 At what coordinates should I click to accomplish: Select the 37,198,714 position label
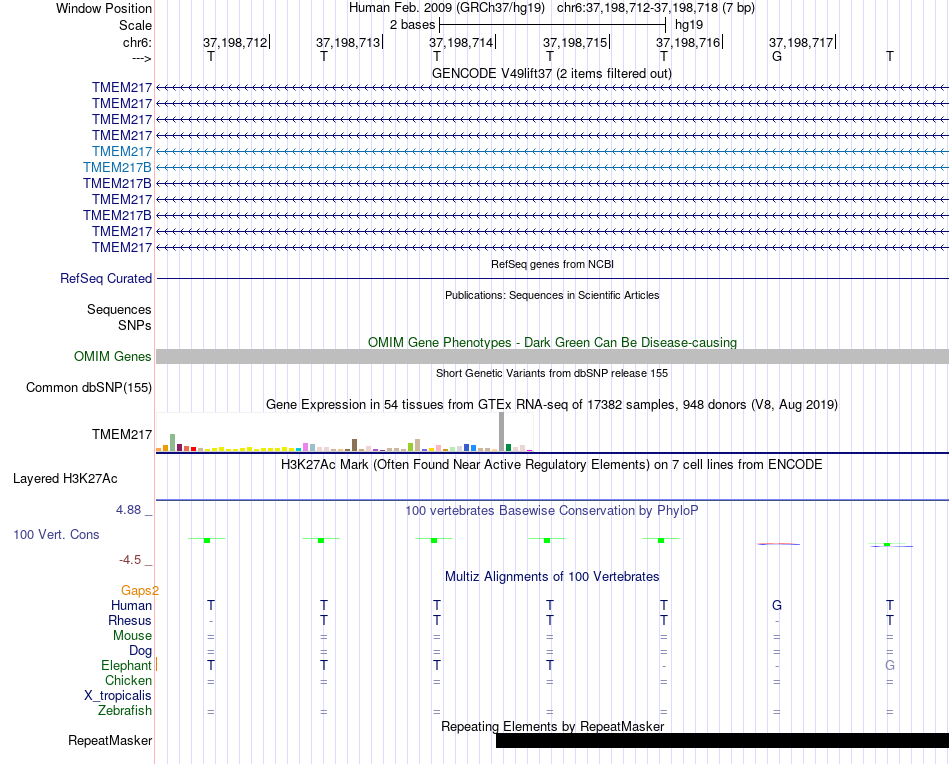(x=461, y=42)
